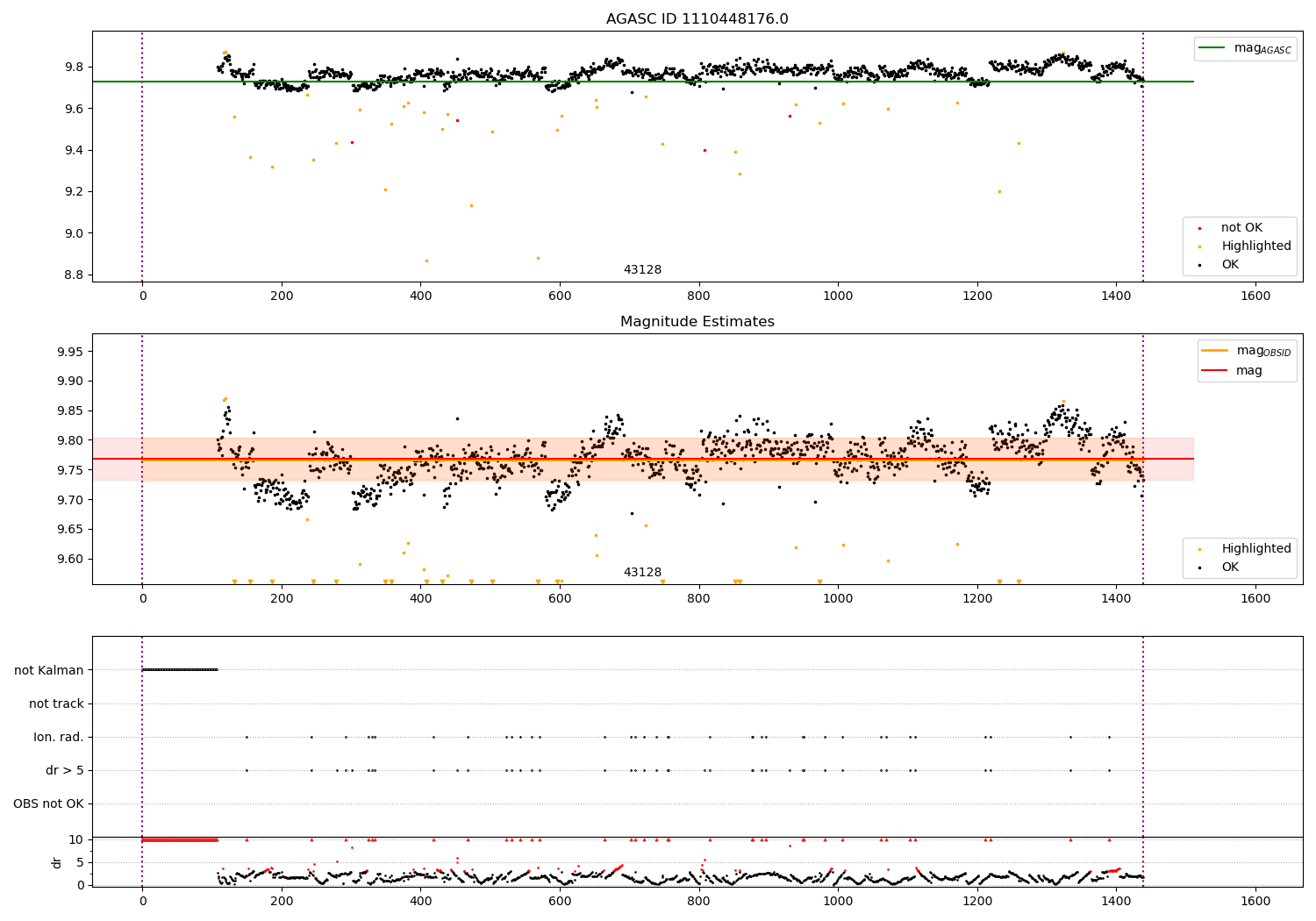1316x921 pixels.
Task: Select the 'not track' axis label
Action: pyautogui.click(x=56, y=703)
